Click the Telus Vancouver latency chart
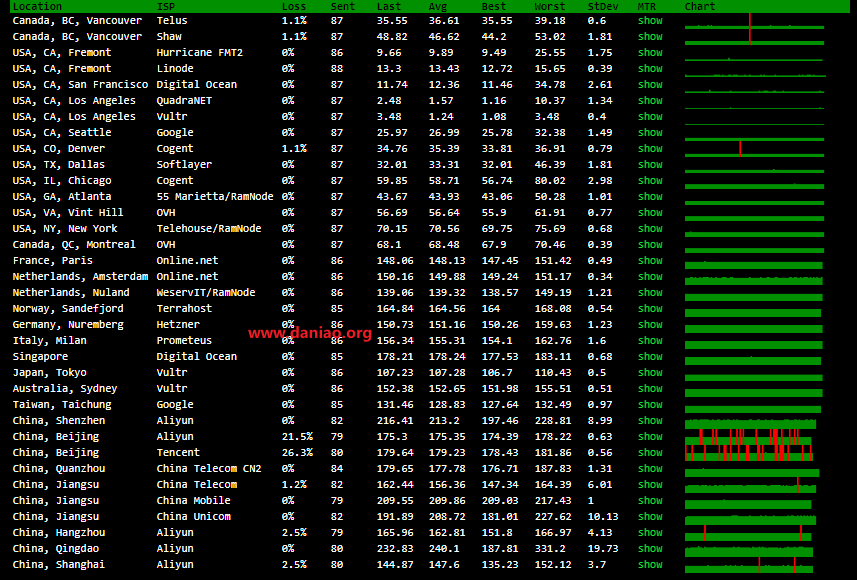Screen dimensions: 857x580 coord(754,21)
